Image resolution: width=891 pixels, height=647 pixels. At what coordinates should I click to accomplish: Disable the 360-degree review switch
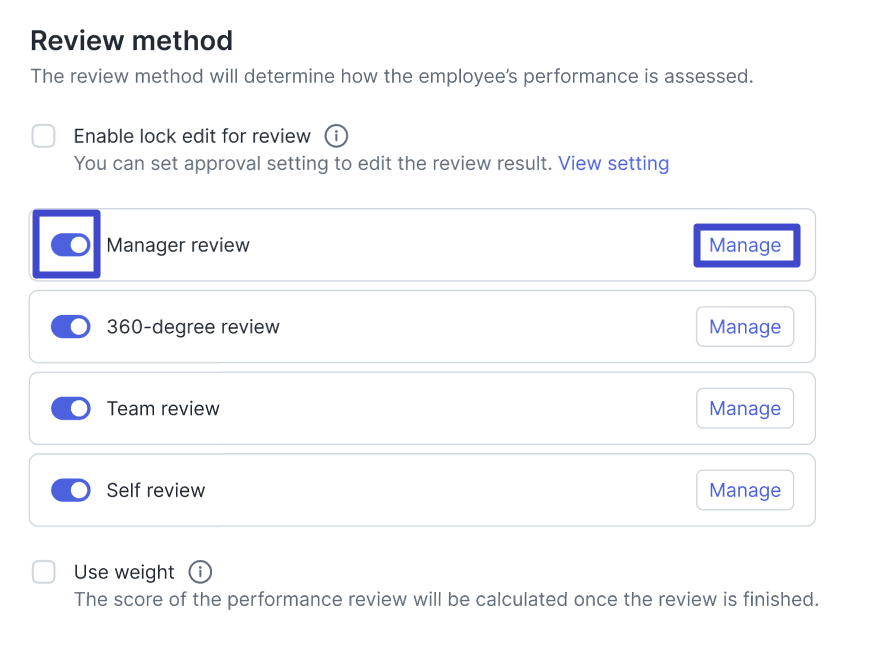click(70, 327)
